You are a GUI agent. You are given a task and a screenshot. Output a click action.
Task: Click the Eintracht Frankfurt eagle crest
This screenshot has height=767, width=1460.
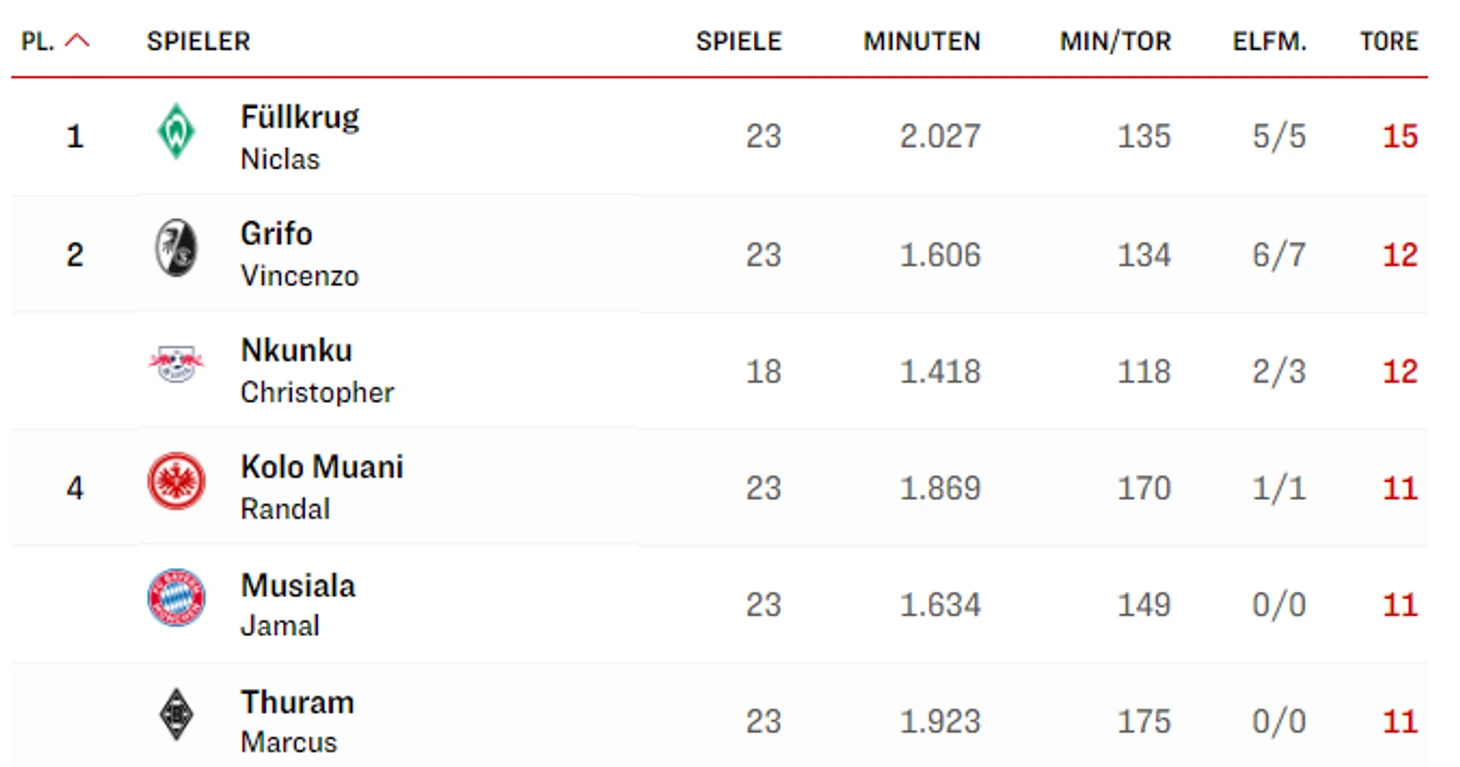(x=176, y=482)
